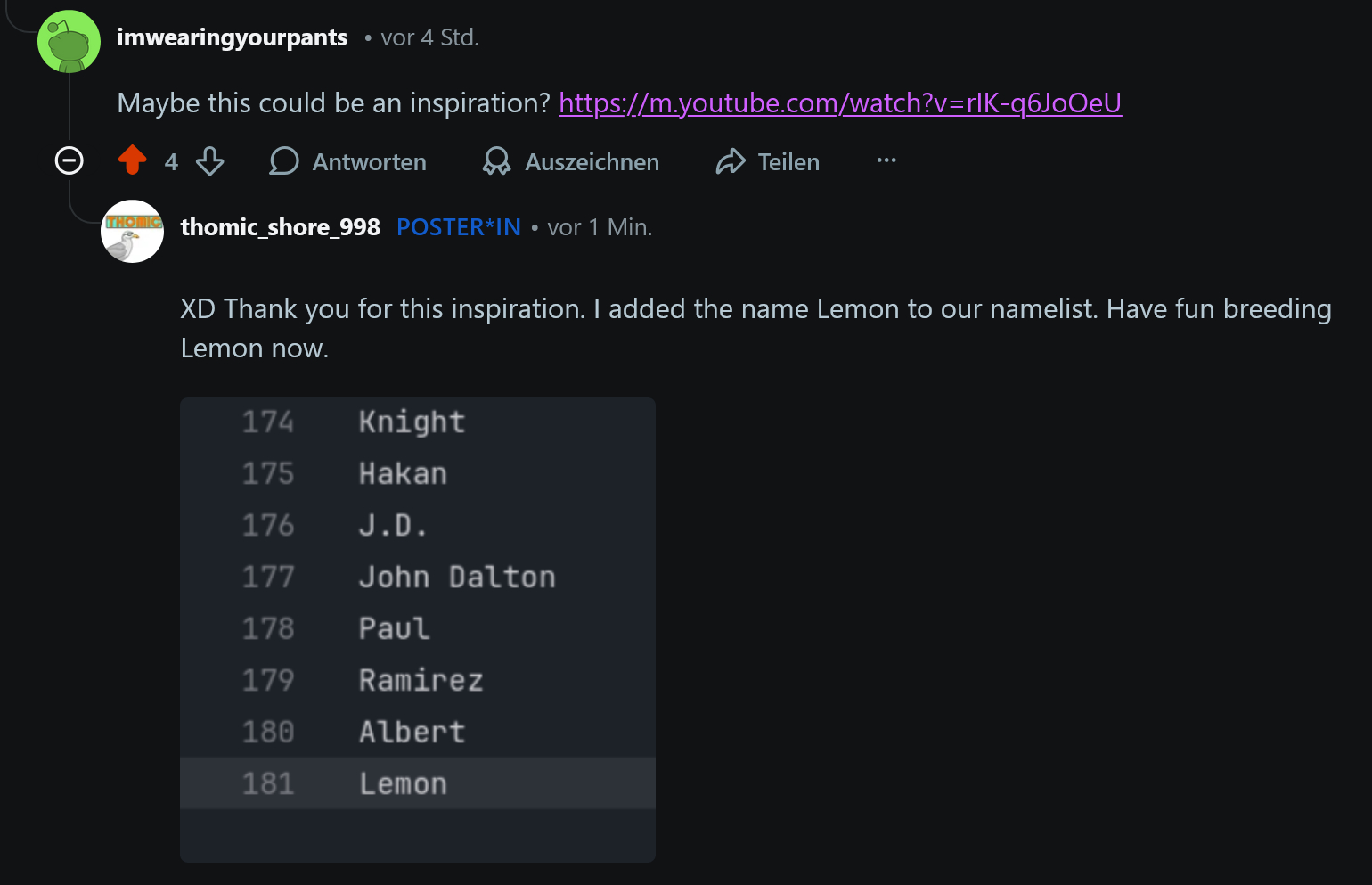The height and width of the screenshot is (885, 1372).
Task: Click the Knight entry in image
Action: point(412,422)
